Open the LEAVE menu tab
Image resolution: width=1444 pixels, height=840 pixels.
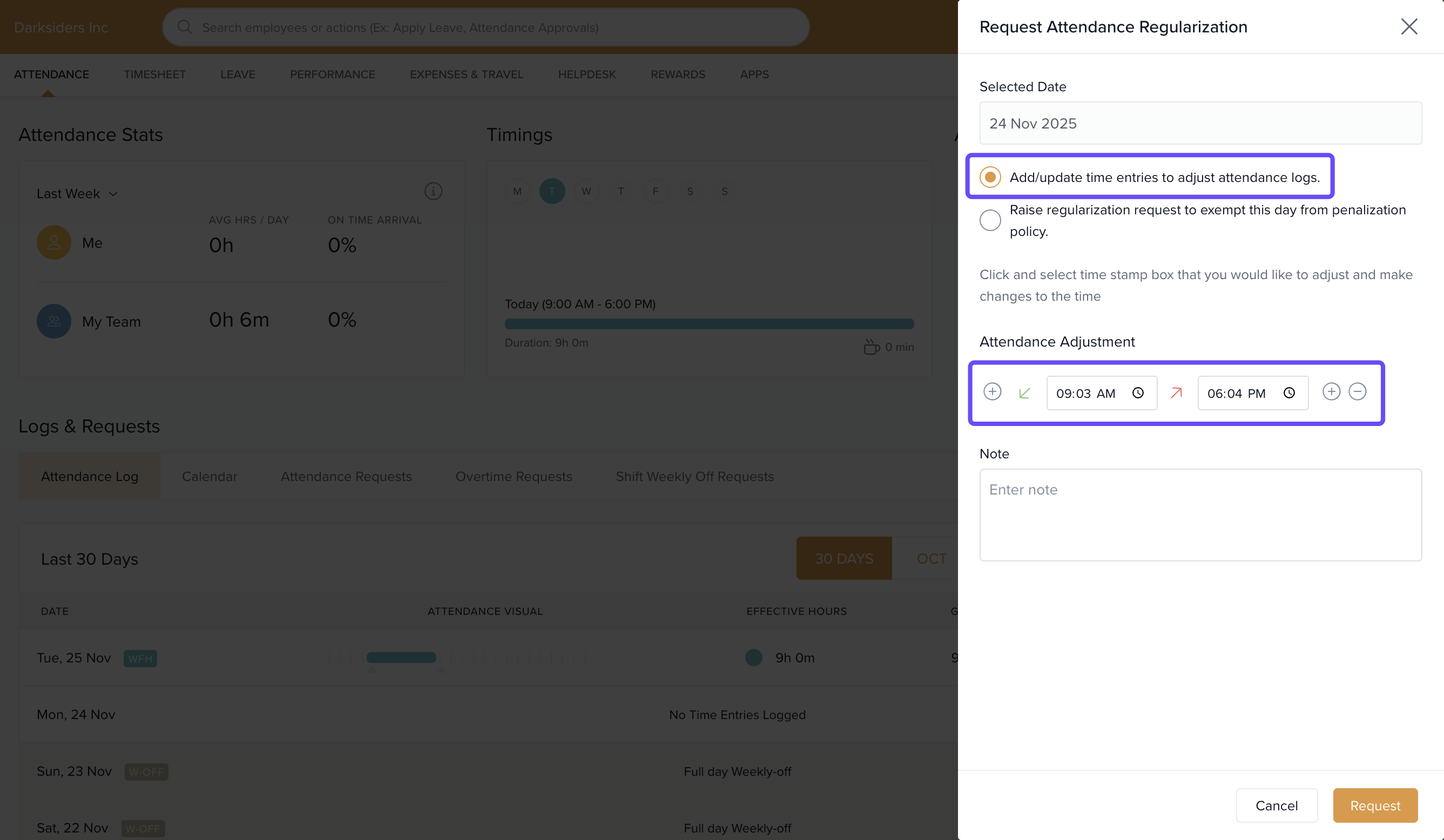(x=237, y=74)
